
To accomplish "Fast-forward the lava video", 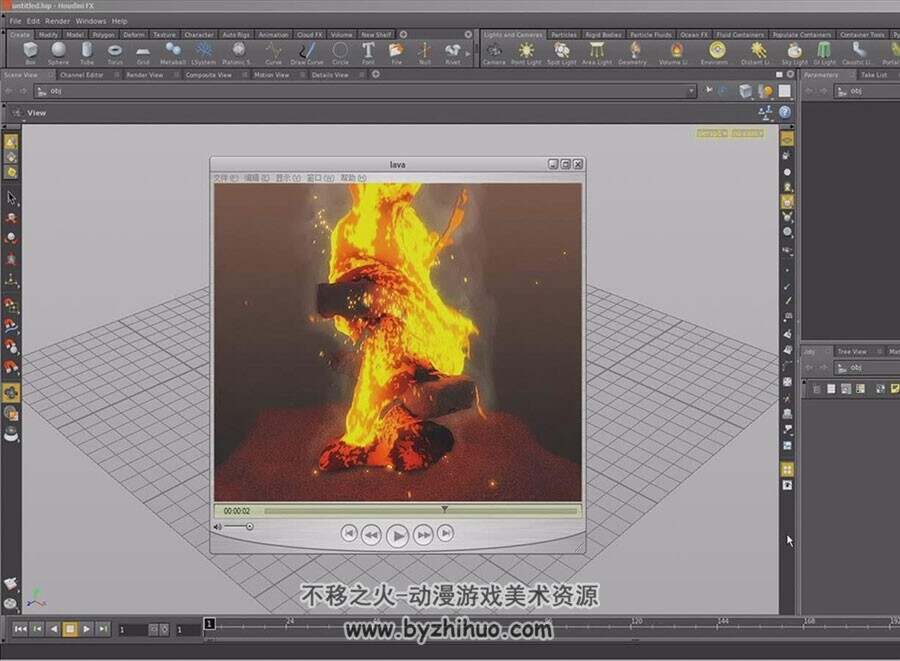I will point(423,535).
